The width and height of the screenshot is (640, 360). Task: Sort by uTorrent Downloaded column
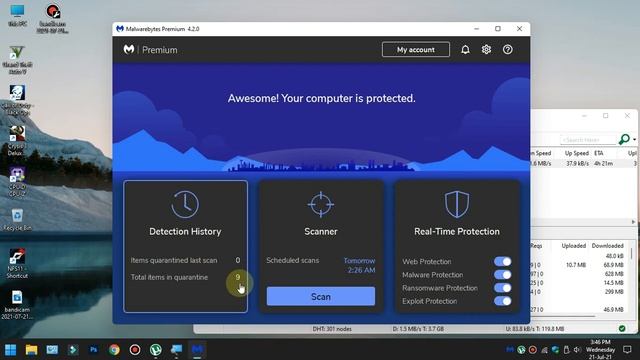pos(607,246)
